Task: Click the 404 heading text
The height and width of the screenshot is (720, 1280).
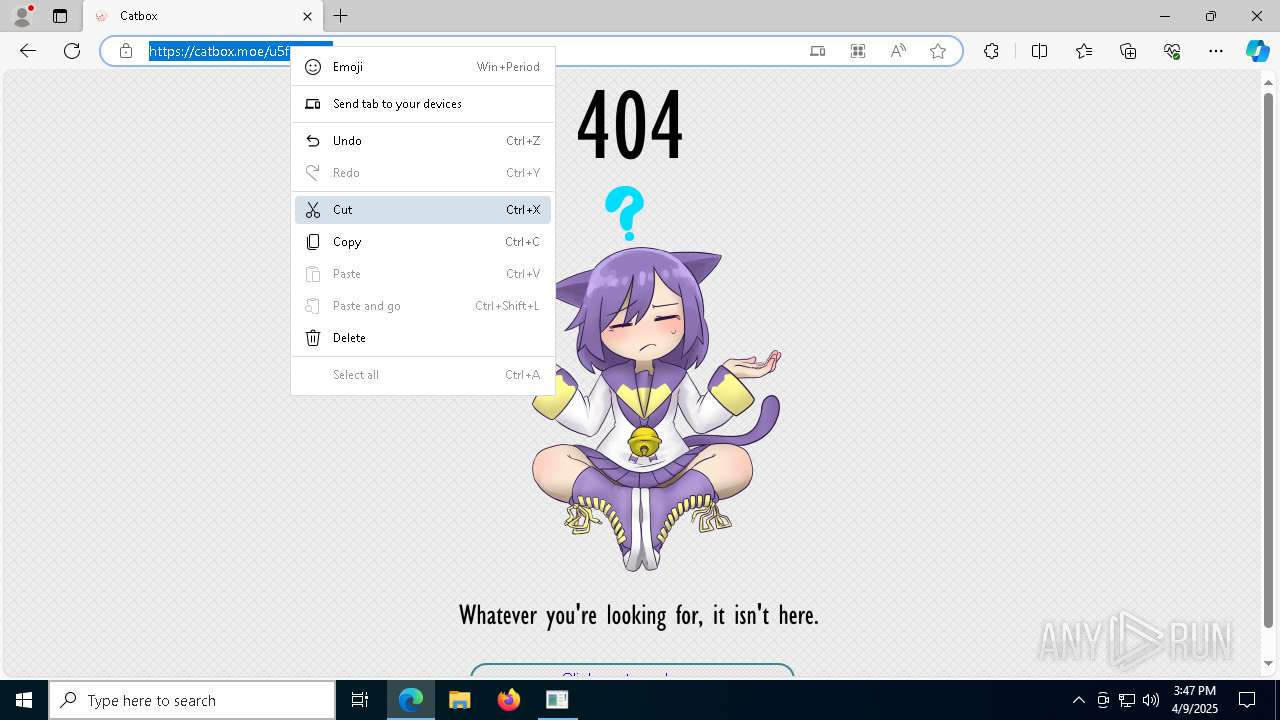Action: click(x=630, y=124)
